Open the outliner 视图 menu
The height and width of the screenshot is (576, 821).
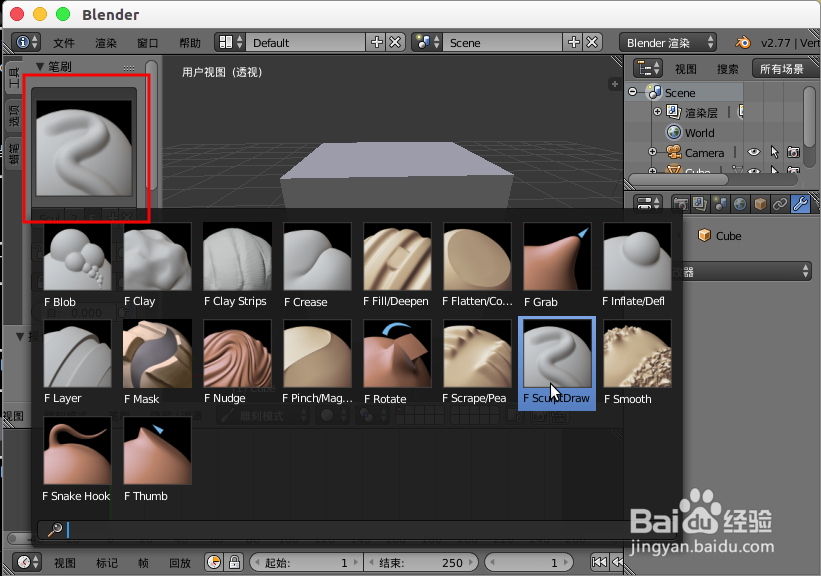click(x=686, y=69)
